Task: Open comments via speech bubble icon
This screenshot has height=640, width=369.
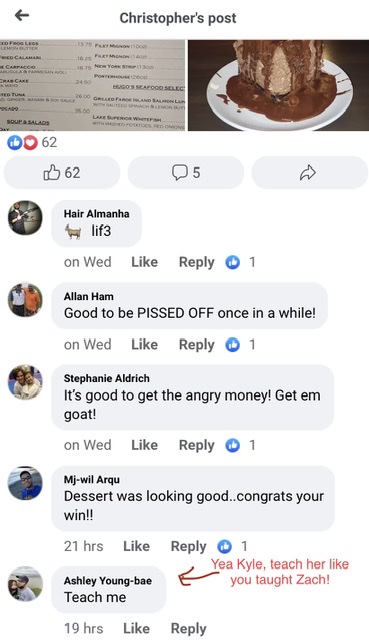Action: click(x=186, y=173)
